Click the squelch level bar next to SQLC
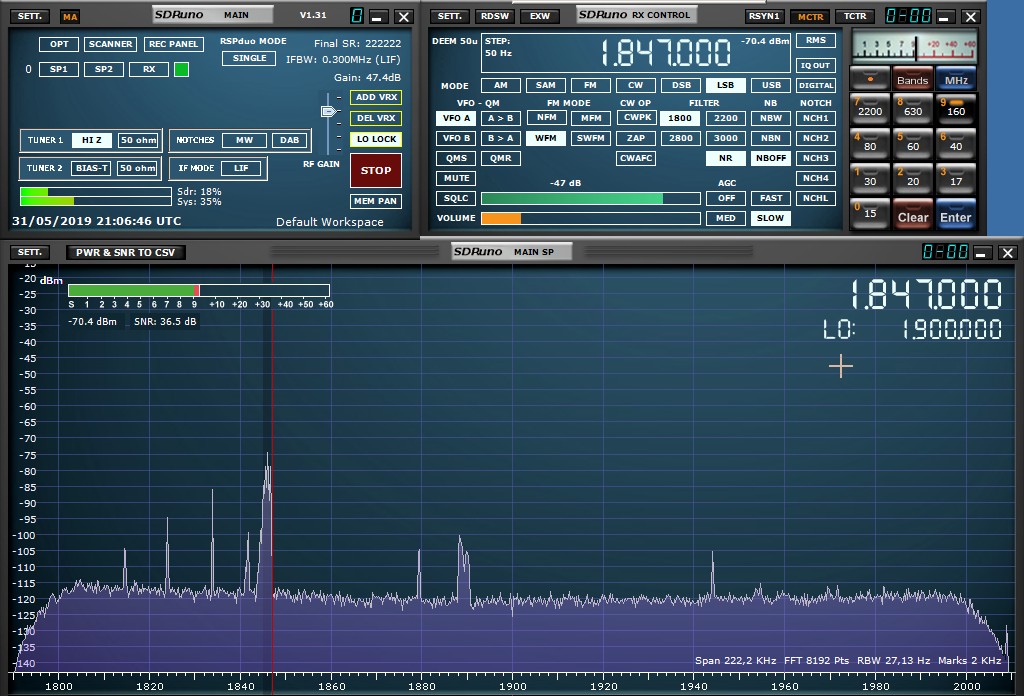Screen dimensions: 1024x696 click(590, 198)
